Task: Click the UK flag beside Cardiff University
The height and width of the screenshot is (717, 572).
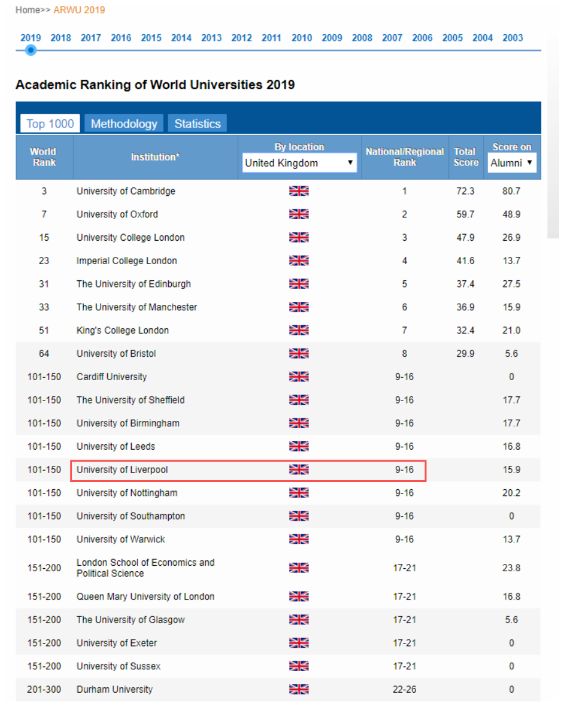Action: coord(299,377)
